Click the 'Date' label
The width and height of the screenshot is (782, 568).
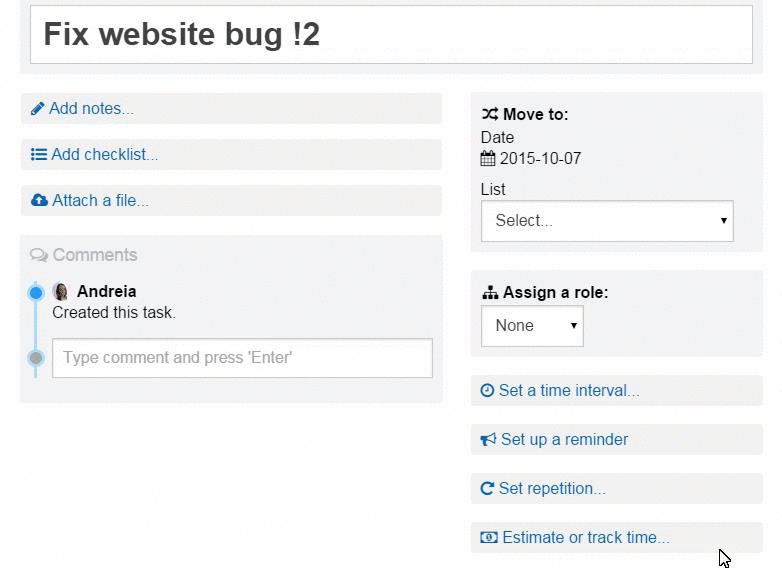click(x=497, y=138)
